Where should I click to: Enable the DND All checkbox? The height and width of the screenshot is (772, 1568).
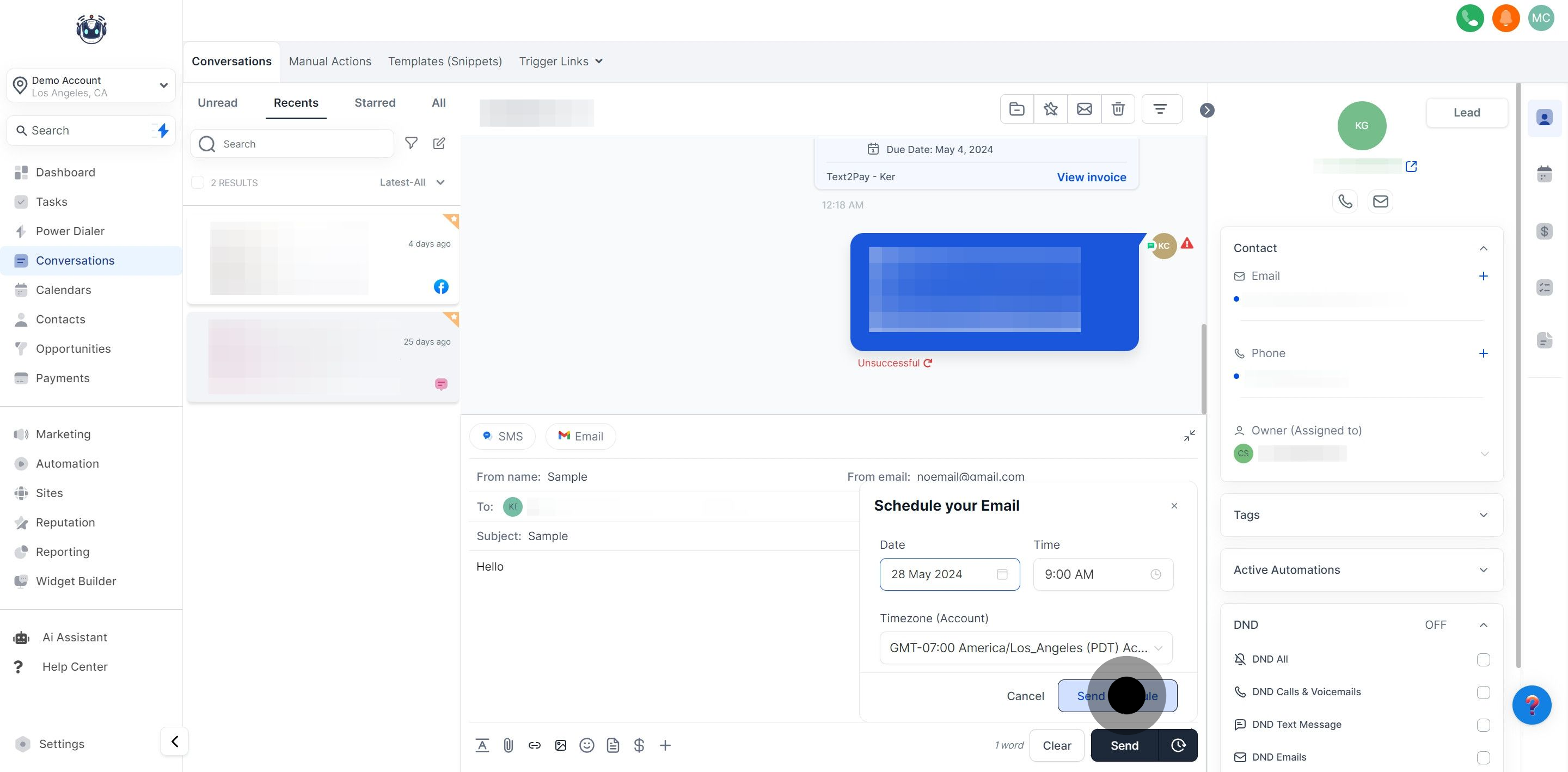point(1483,659)
